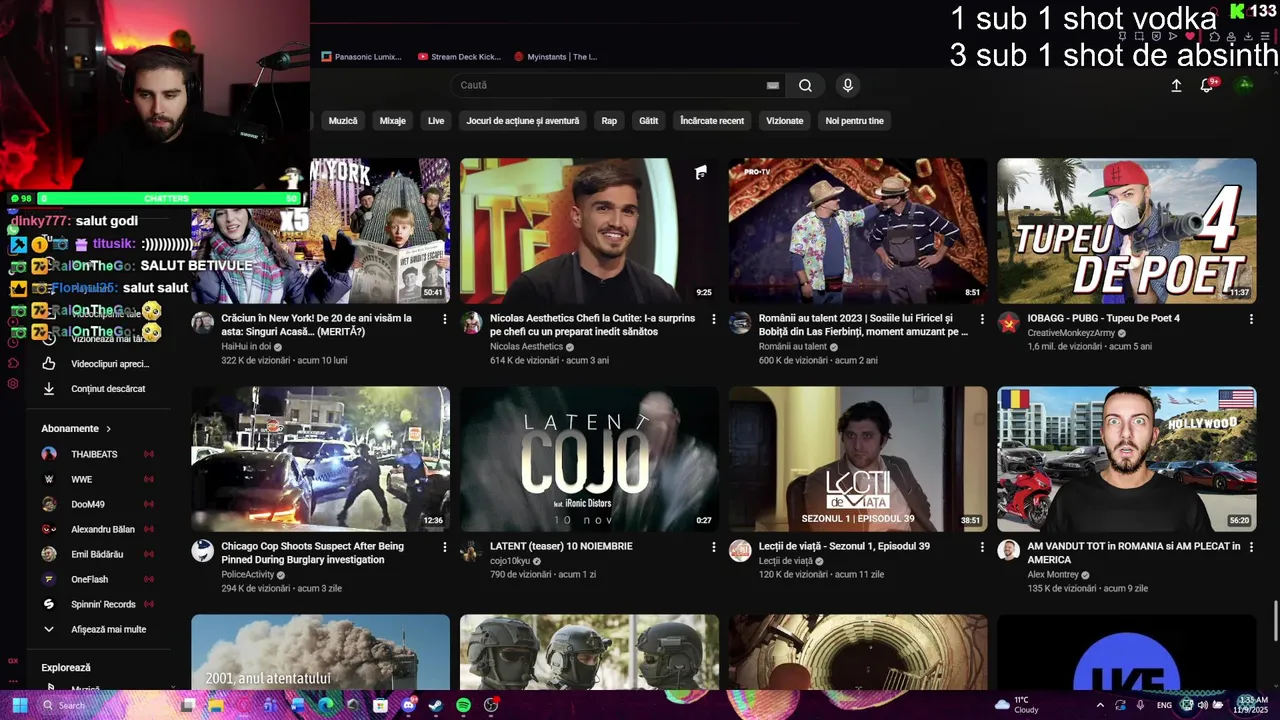Play the Lecții de viață episode thumbnail
1280x720 pixels.
(858, 459)
